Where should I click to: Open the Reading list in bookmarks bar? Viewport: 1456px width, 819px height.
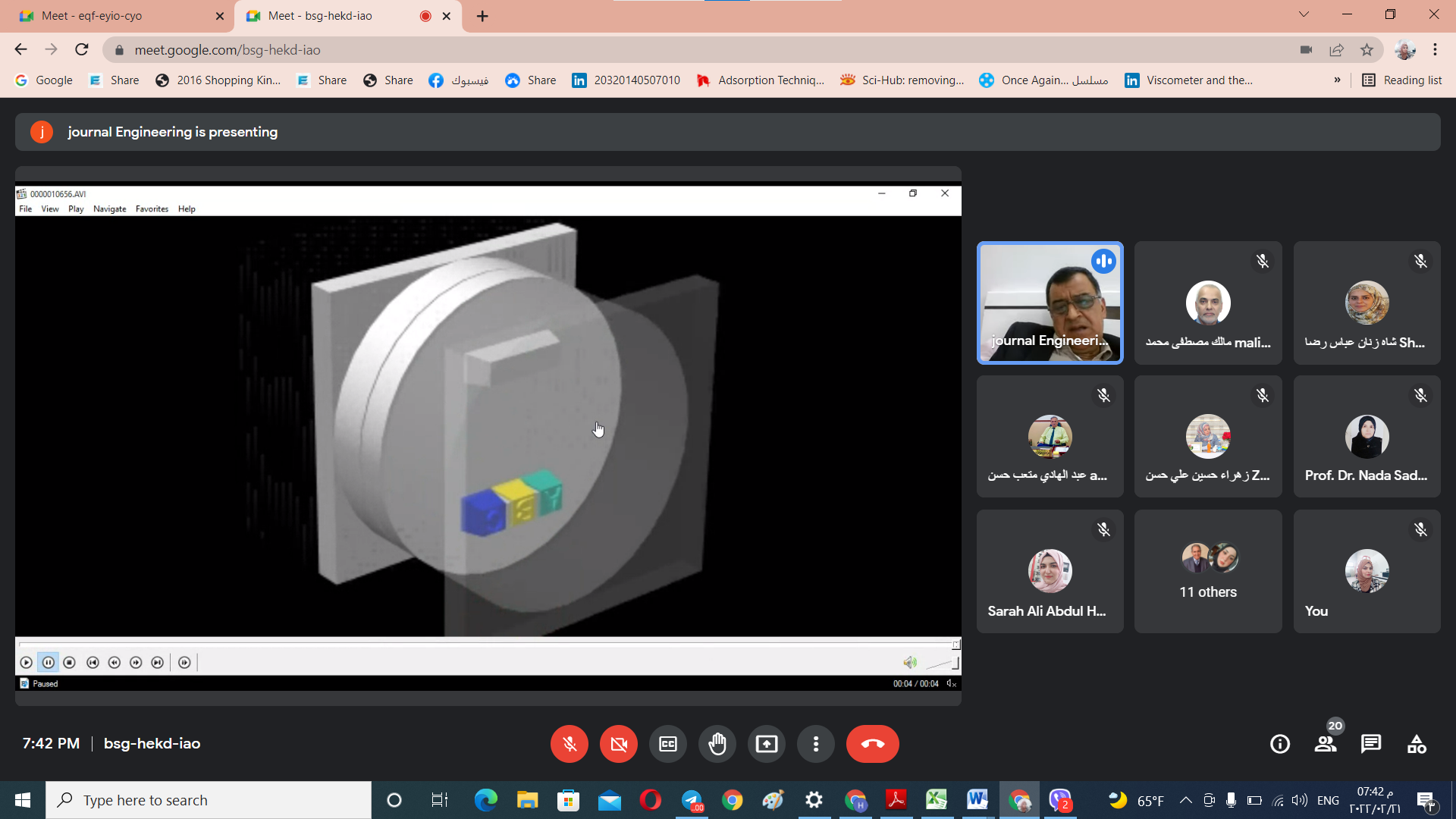1402,80
